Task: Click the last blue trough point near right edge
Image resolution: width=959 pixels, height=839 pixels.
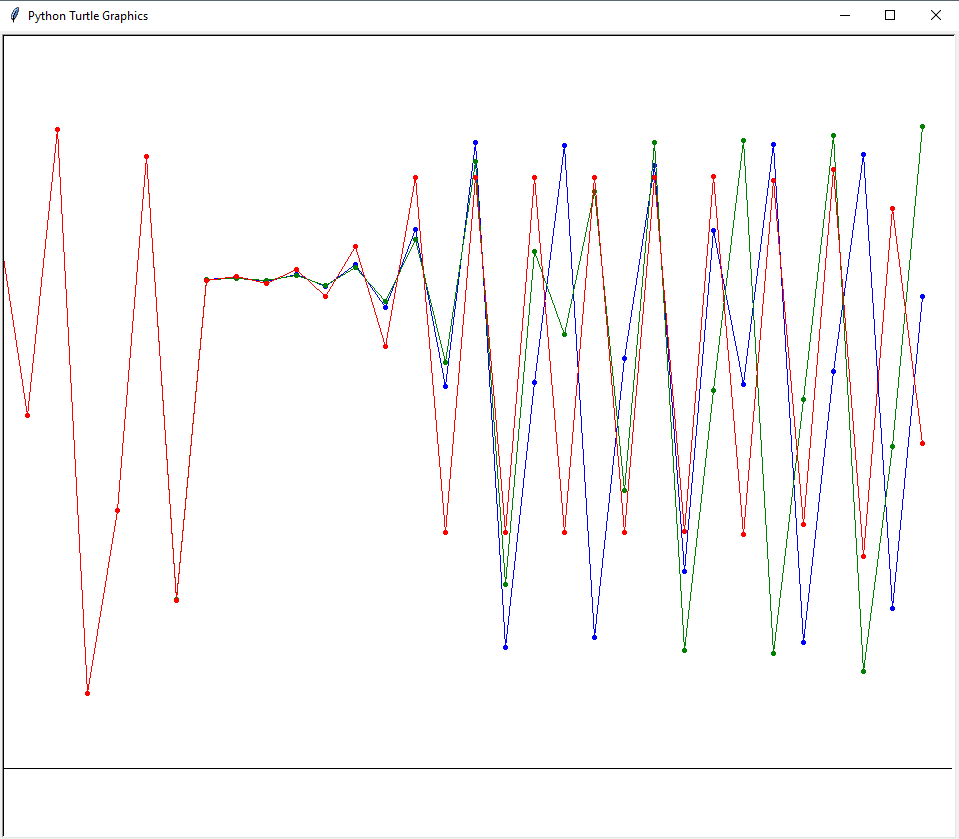Action: click(892, 608)
